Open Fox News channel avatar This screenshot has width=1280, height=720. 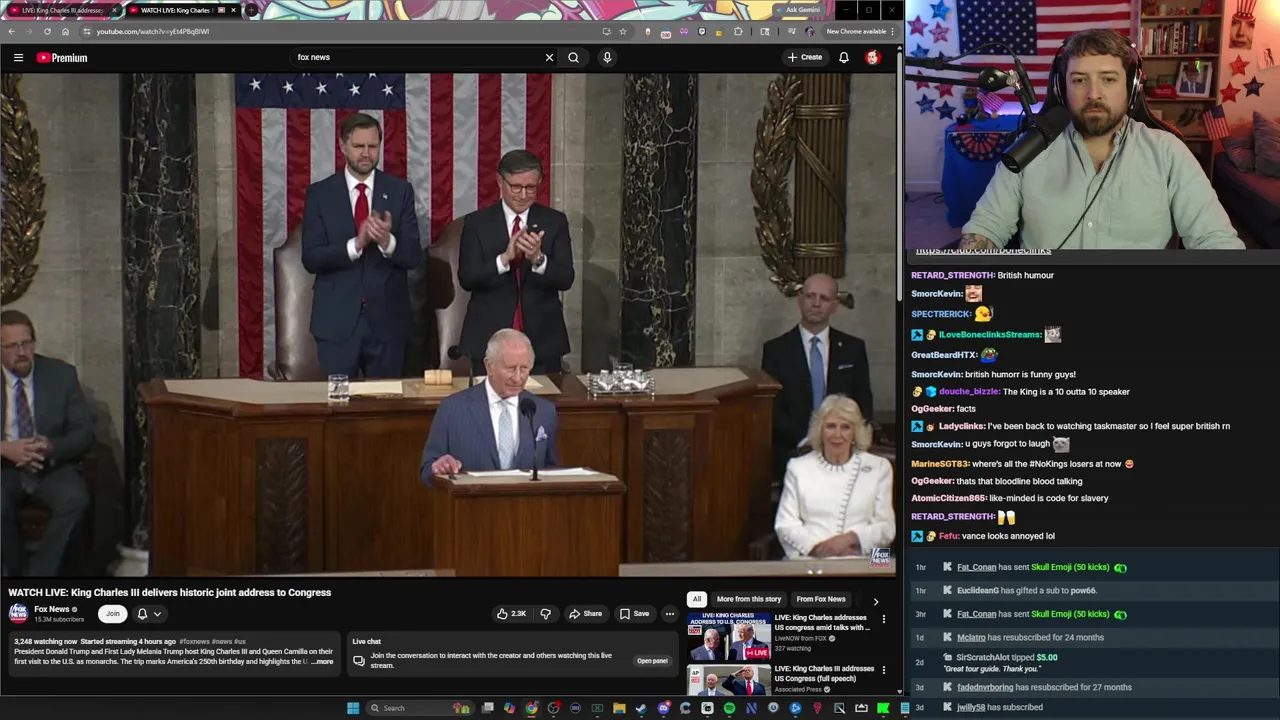[18, 613]
